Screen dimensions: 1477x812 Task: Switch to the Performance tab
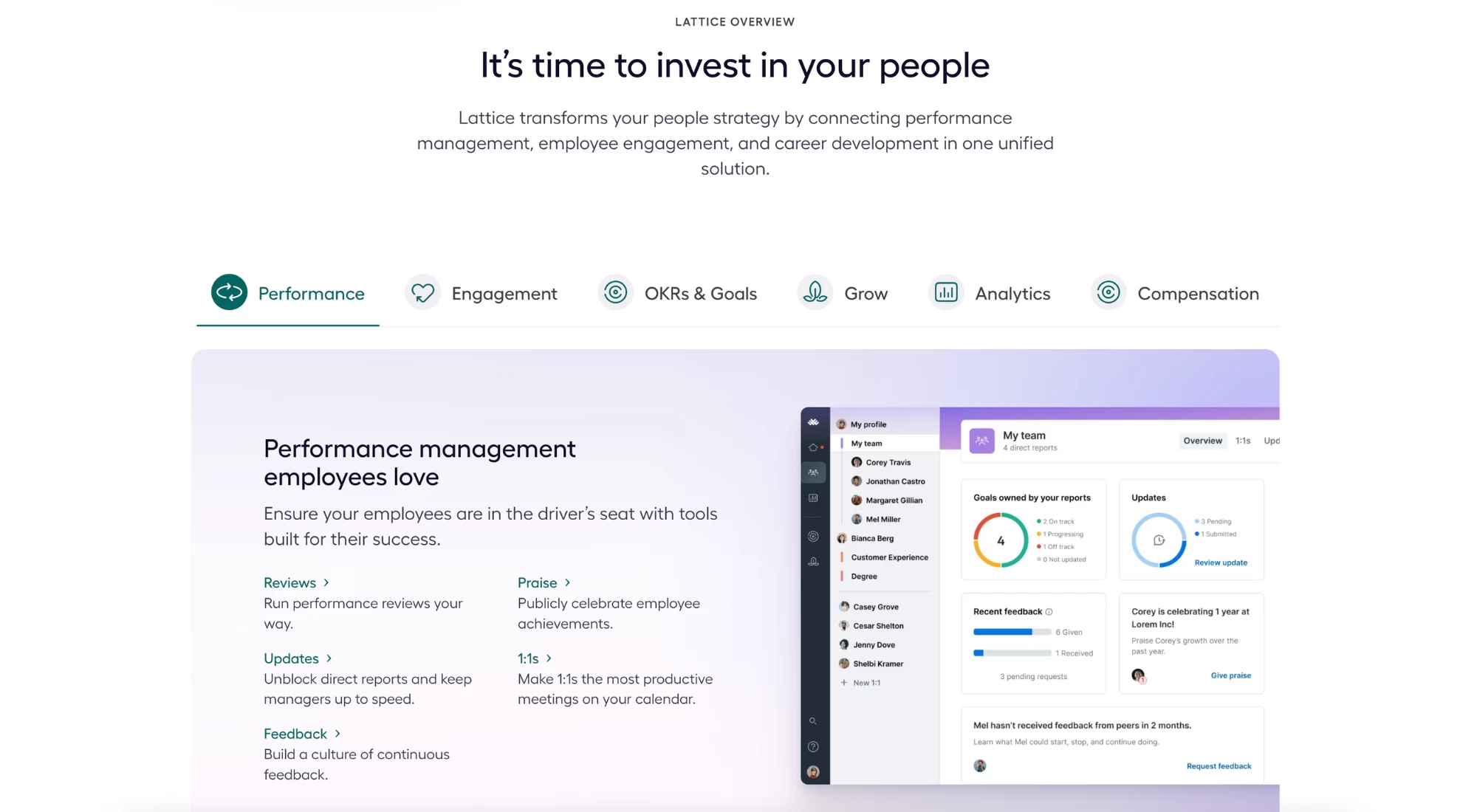pyautogui.click(x=288, y=293)
